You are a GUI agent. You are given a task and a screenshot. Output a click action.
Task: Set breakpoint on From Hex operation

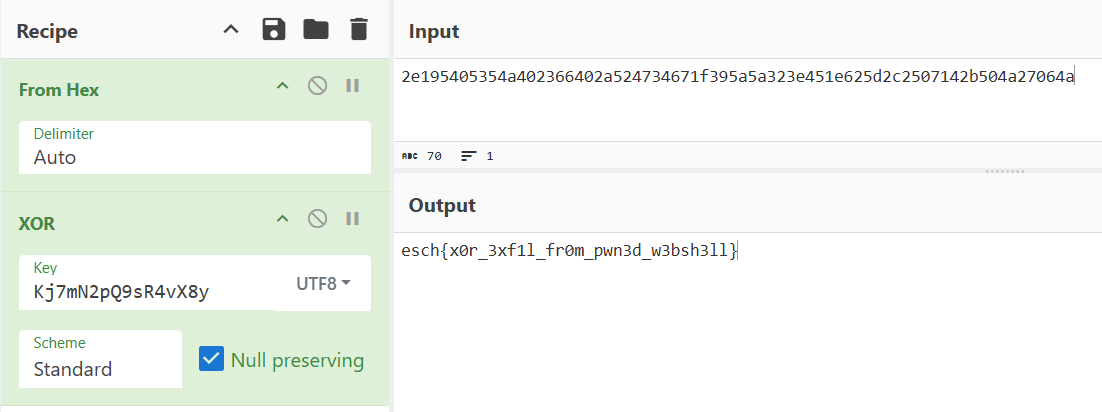coord(353,86)
